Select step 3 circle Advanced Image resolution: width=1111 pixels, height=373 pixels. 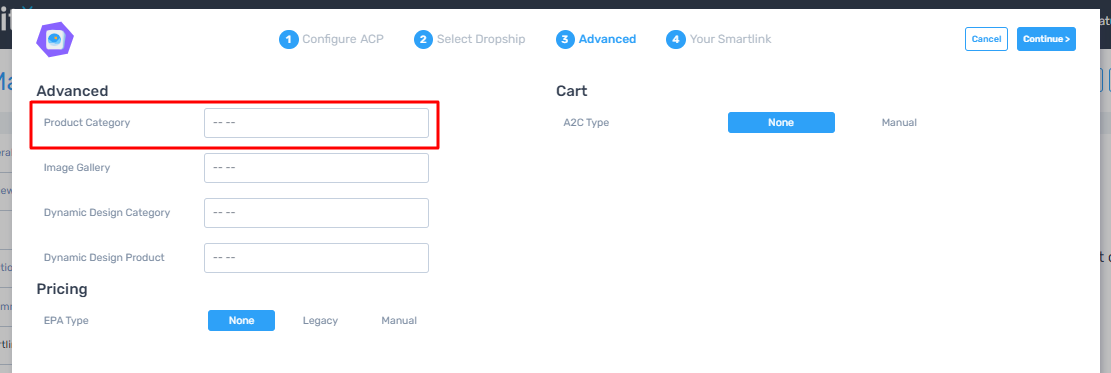[x=565, y=40]
